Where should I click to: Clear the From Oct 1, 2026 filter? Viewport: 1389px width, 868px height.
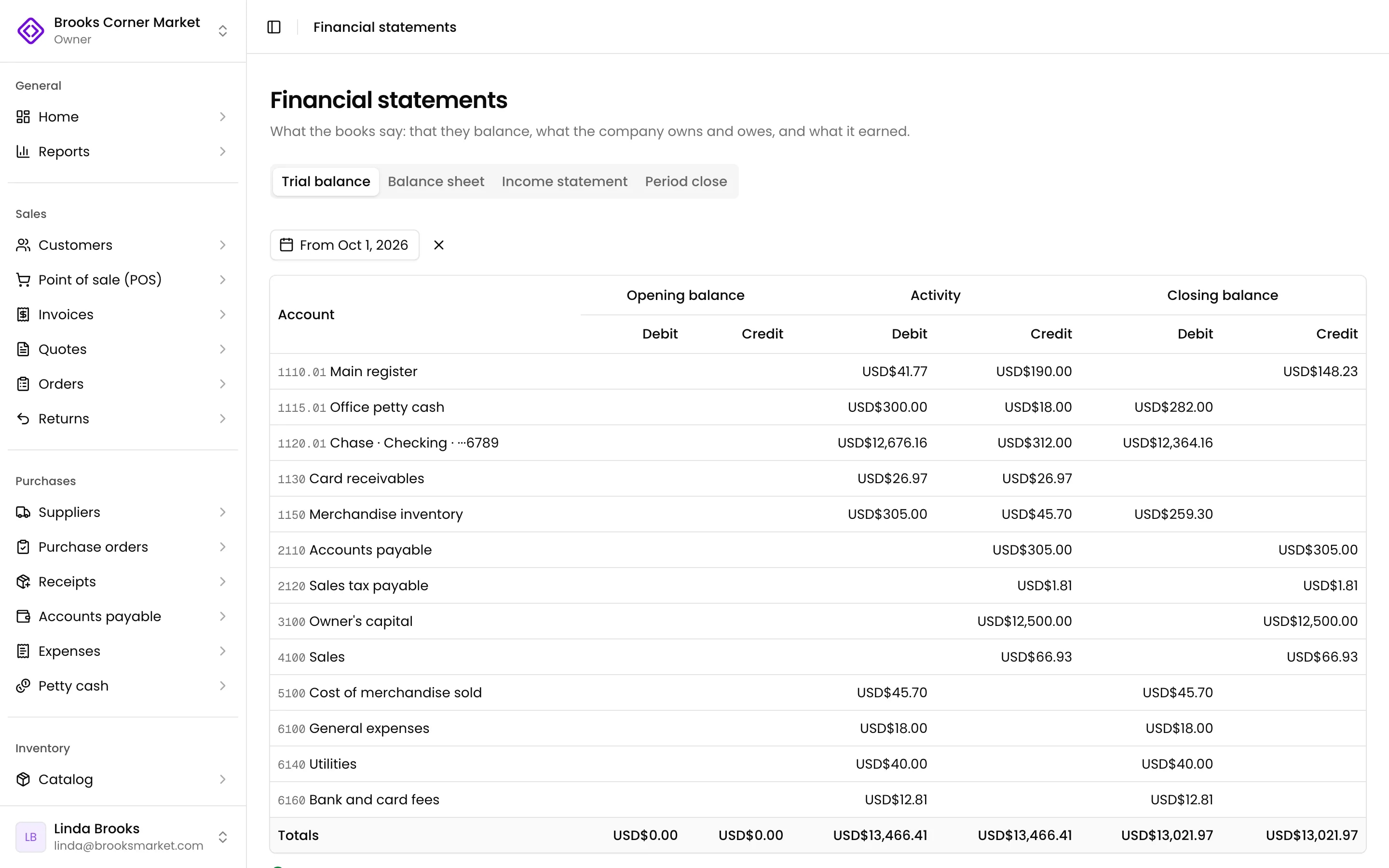click(x=438, y=245)
